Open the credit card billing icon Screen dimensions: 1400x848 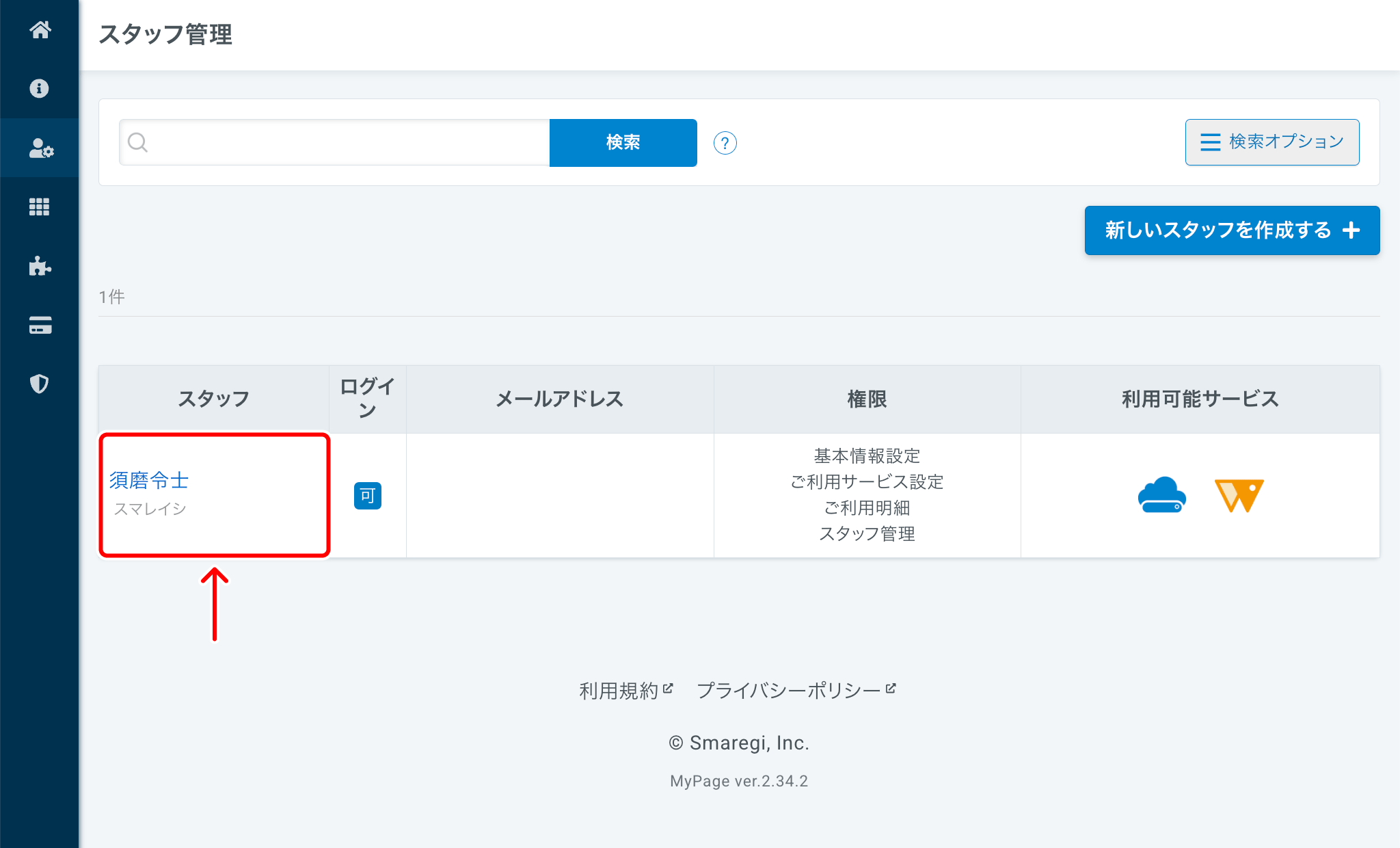point(40,326)
